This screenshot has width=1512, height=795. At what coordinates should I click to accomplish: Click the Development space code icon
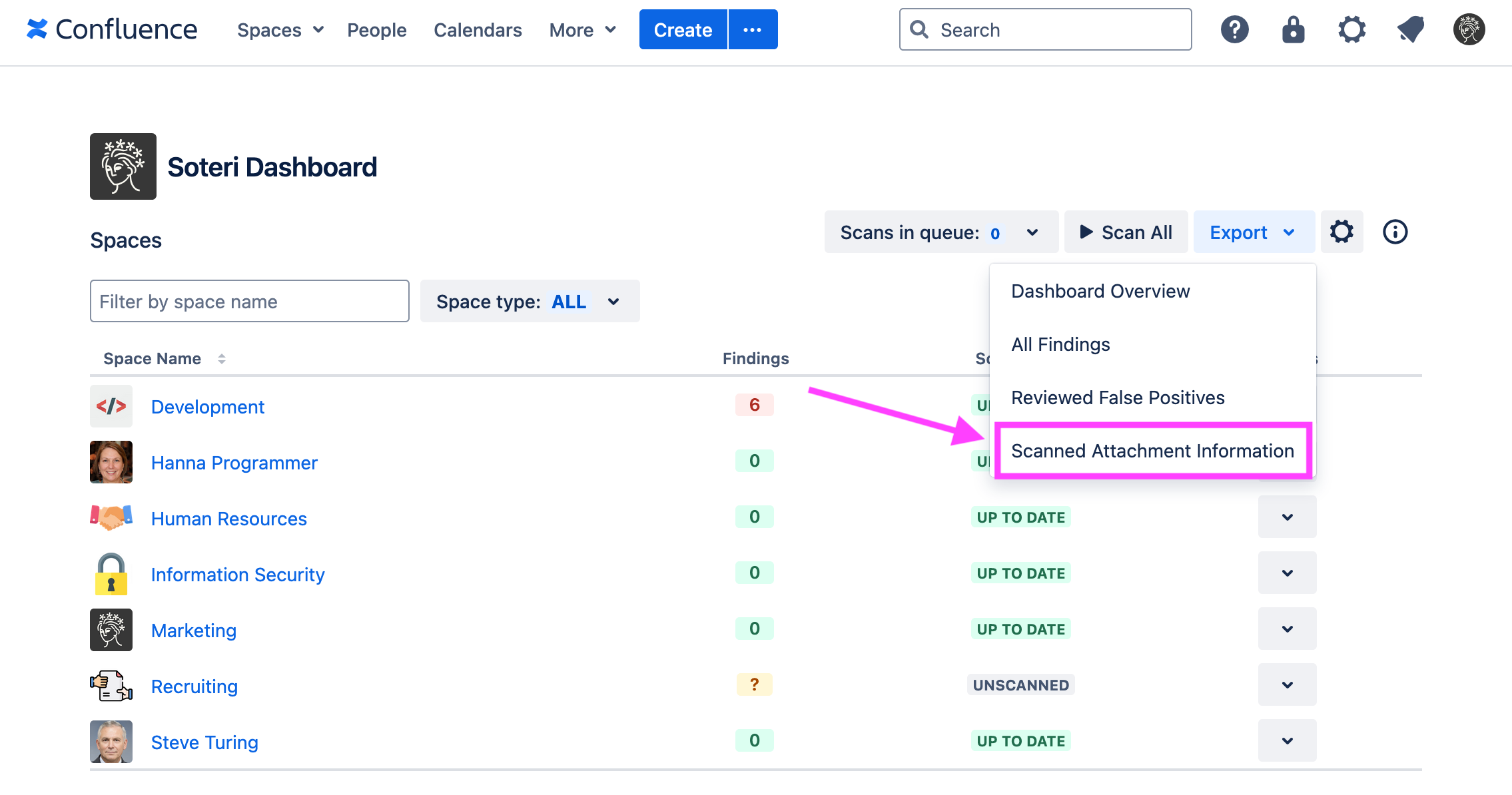pos(111,406)
